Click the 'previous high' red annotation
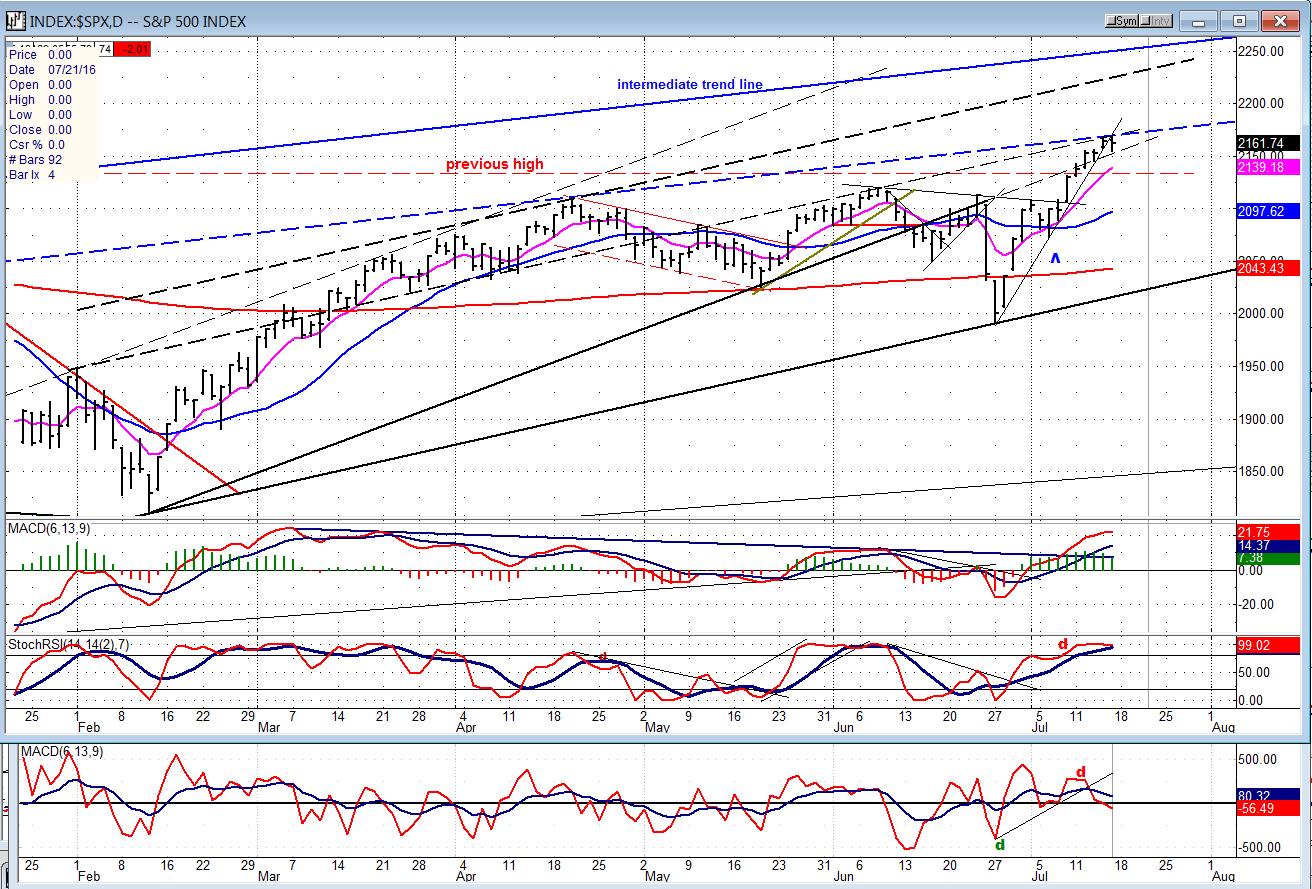Viewport: 1312px width, 889px height. point(496,164)
